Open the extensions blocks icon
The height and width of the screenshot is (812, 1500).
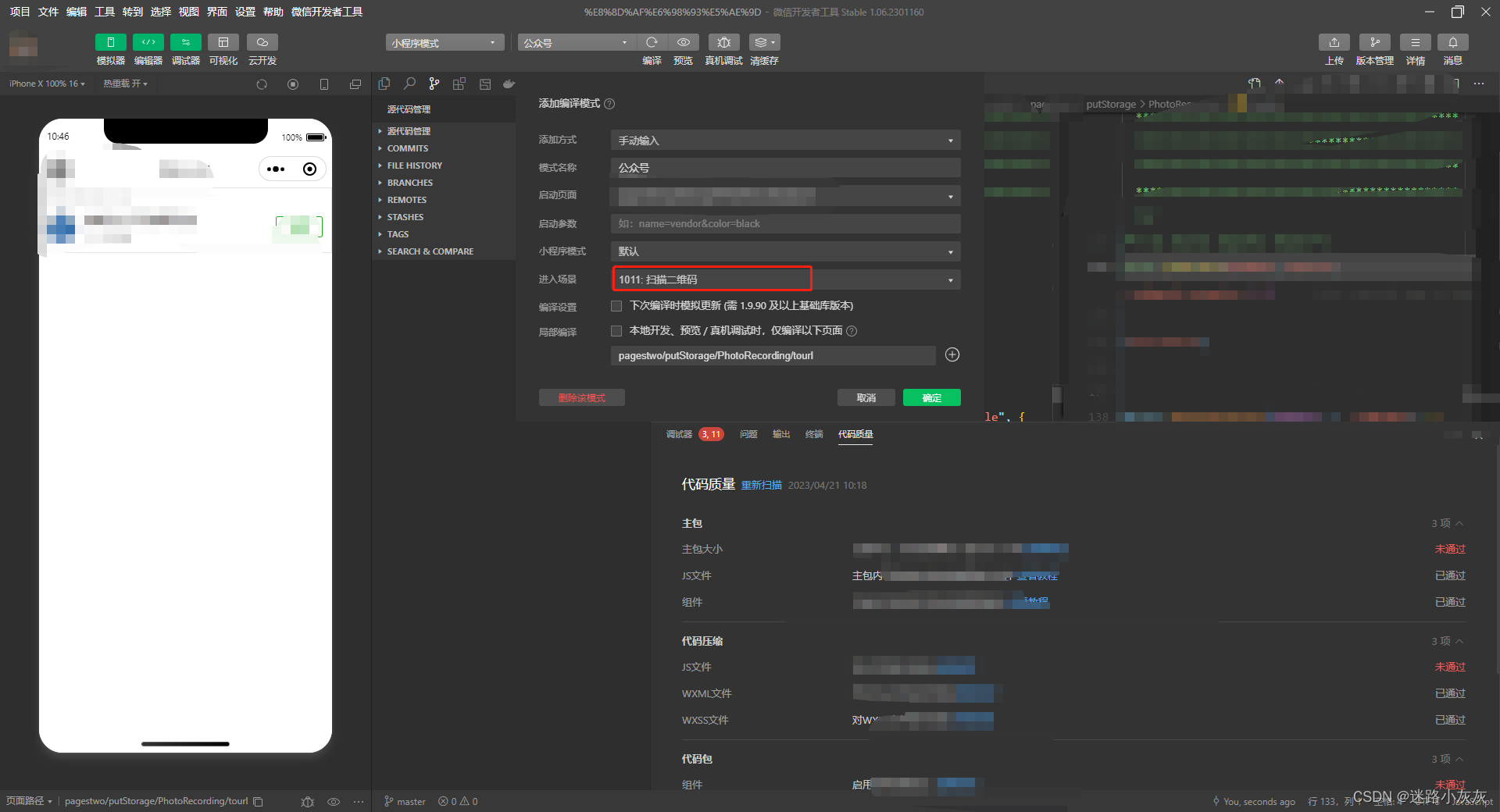coord(459,84)
